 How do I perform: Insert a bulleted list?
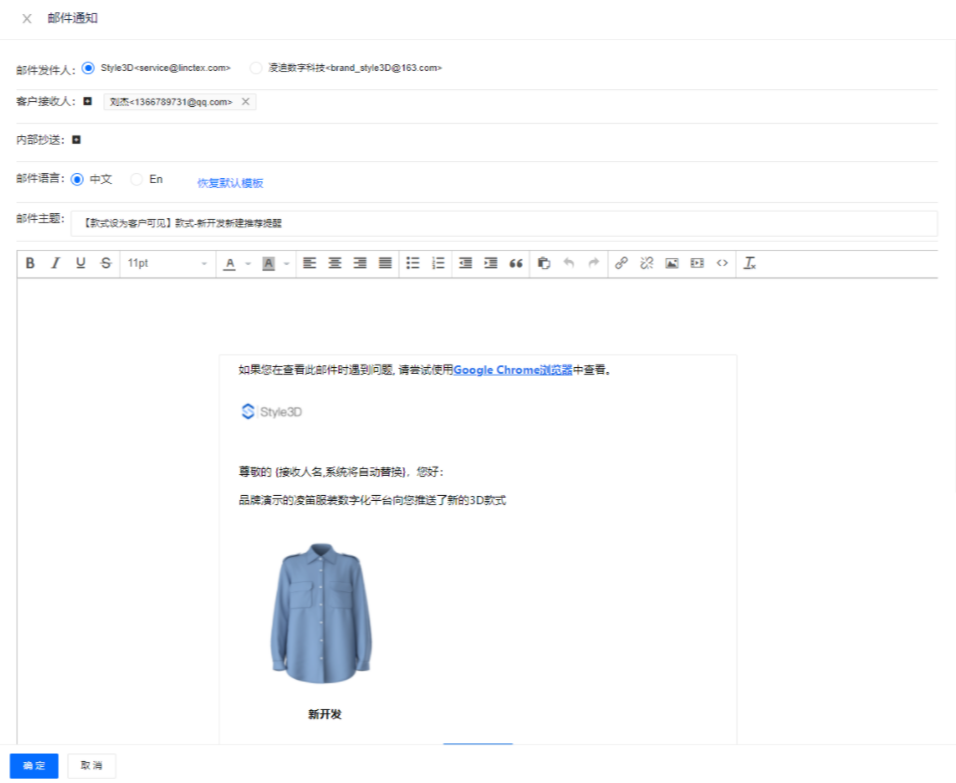(413, 263)
